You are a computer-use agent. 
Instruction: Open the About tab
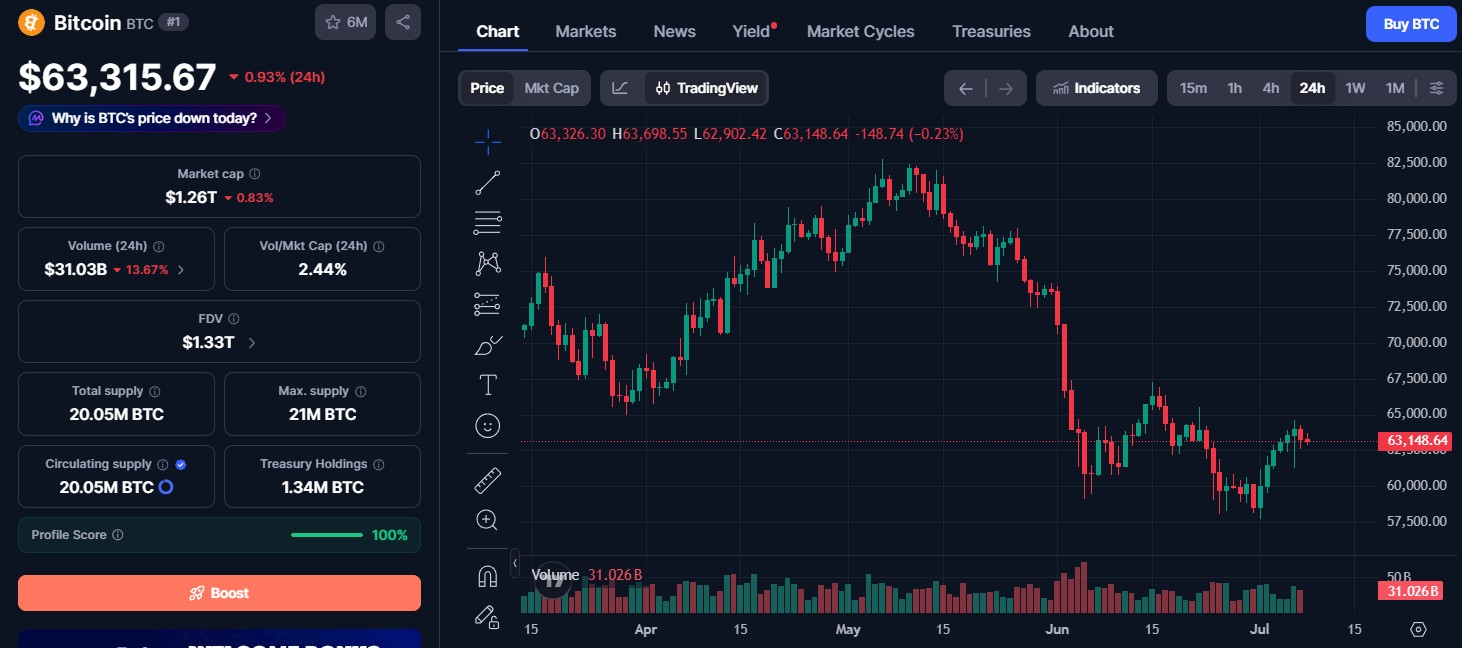tap(1091, 31)
